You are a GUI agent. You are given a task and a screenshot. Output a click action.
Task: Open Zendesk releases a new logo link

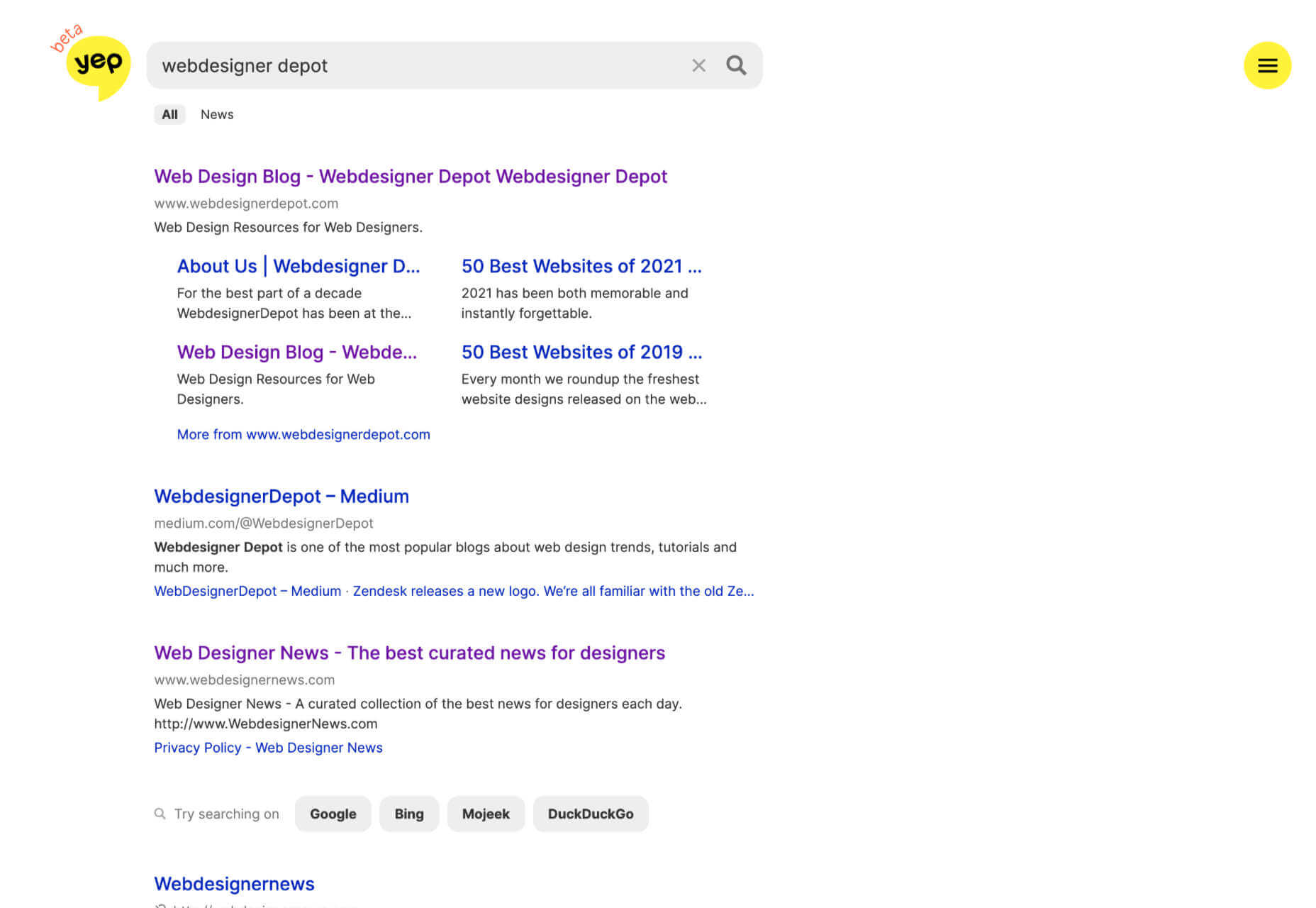[553, 591]
